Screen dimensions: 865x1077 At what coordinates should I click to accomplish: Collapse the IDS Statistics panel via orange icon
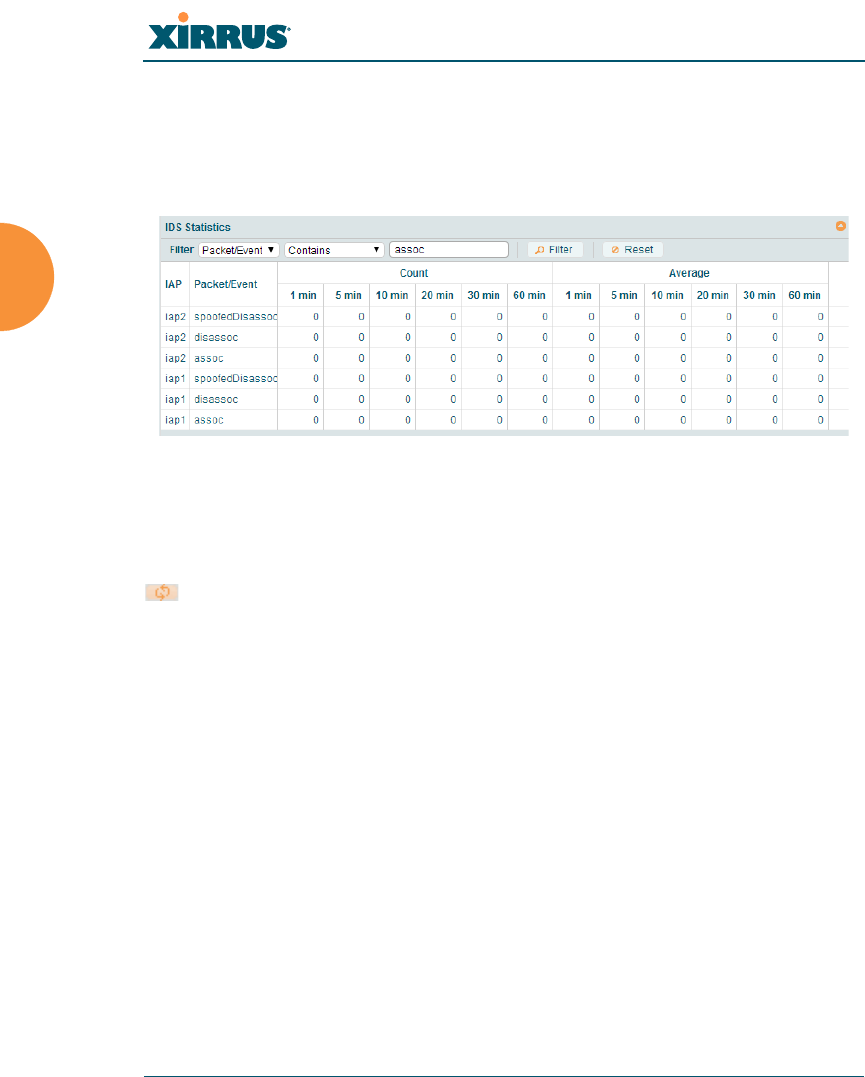click(840, 226)
